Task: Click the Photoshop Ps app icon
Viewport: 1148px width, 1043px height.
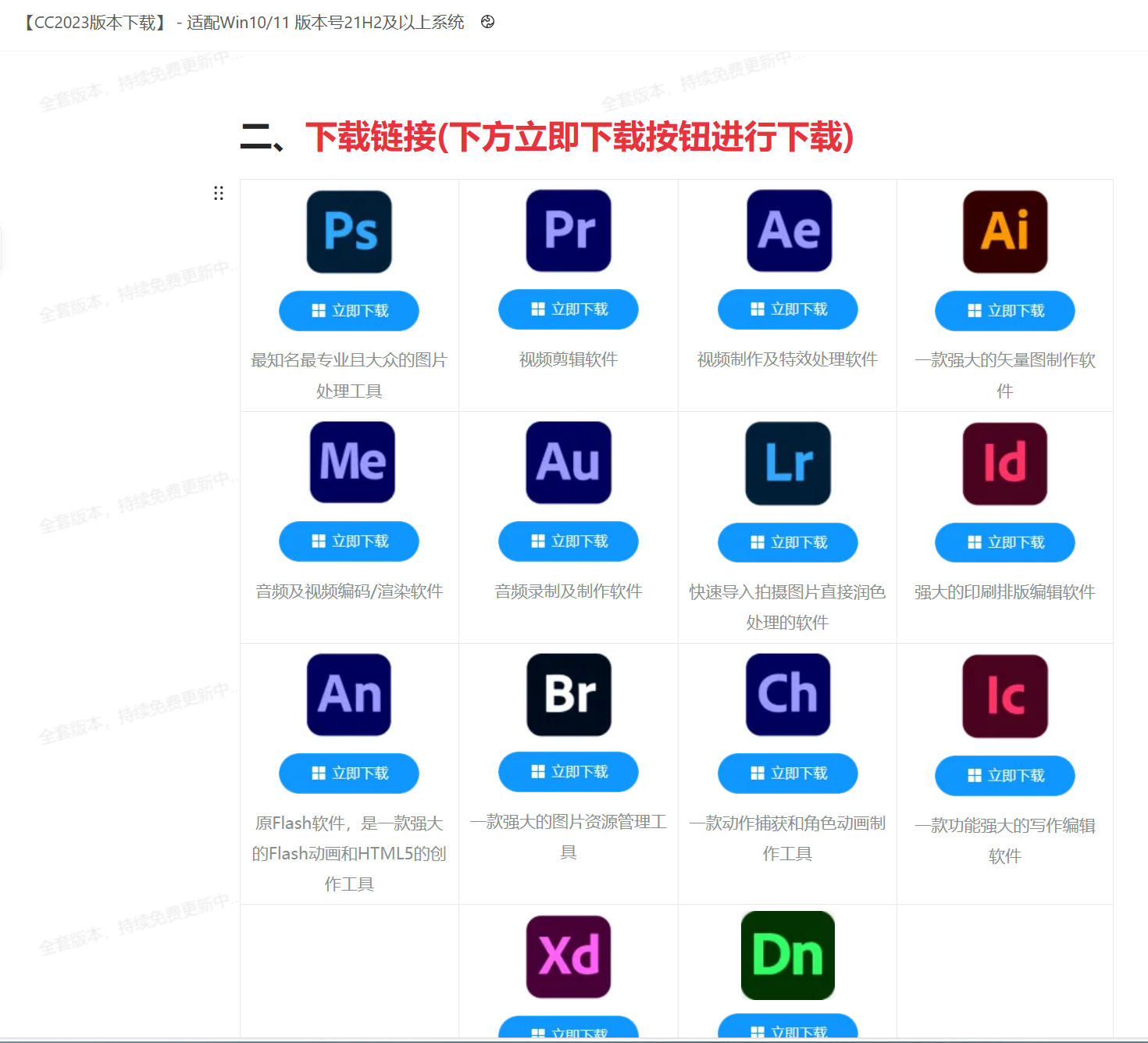Action: [349, 232]
